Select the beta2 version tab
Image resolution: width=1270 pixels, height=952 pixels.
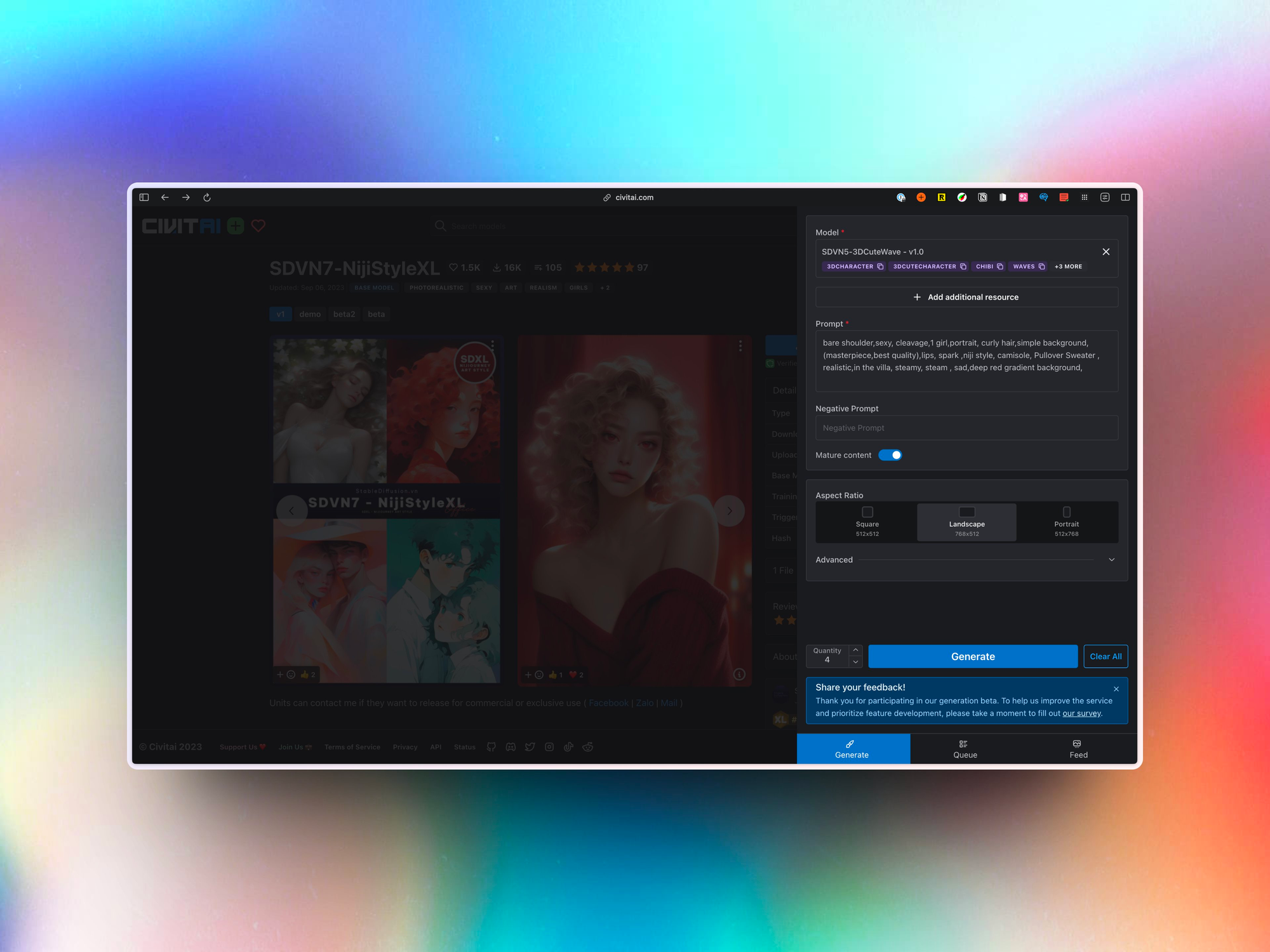[344, 314]
